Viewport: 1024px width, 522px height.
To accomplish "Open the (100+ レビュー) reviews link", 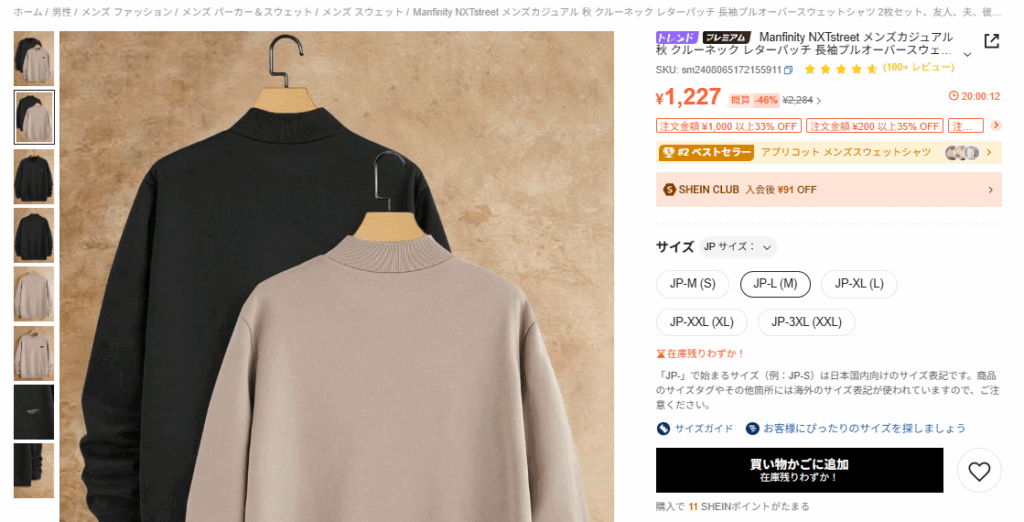I will tap(918, 67).
